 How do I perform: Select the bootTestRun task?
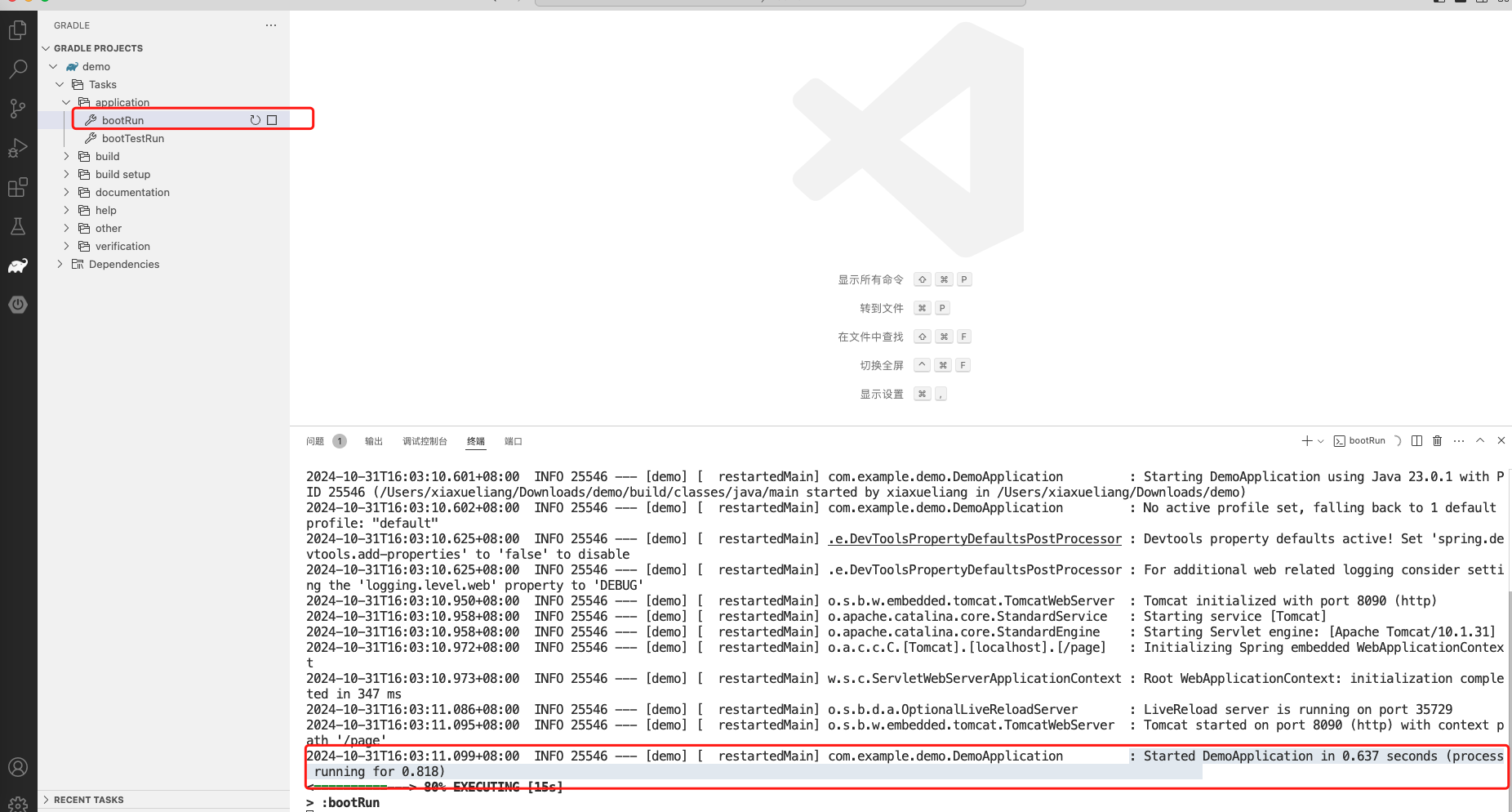[x=163, y=138]
